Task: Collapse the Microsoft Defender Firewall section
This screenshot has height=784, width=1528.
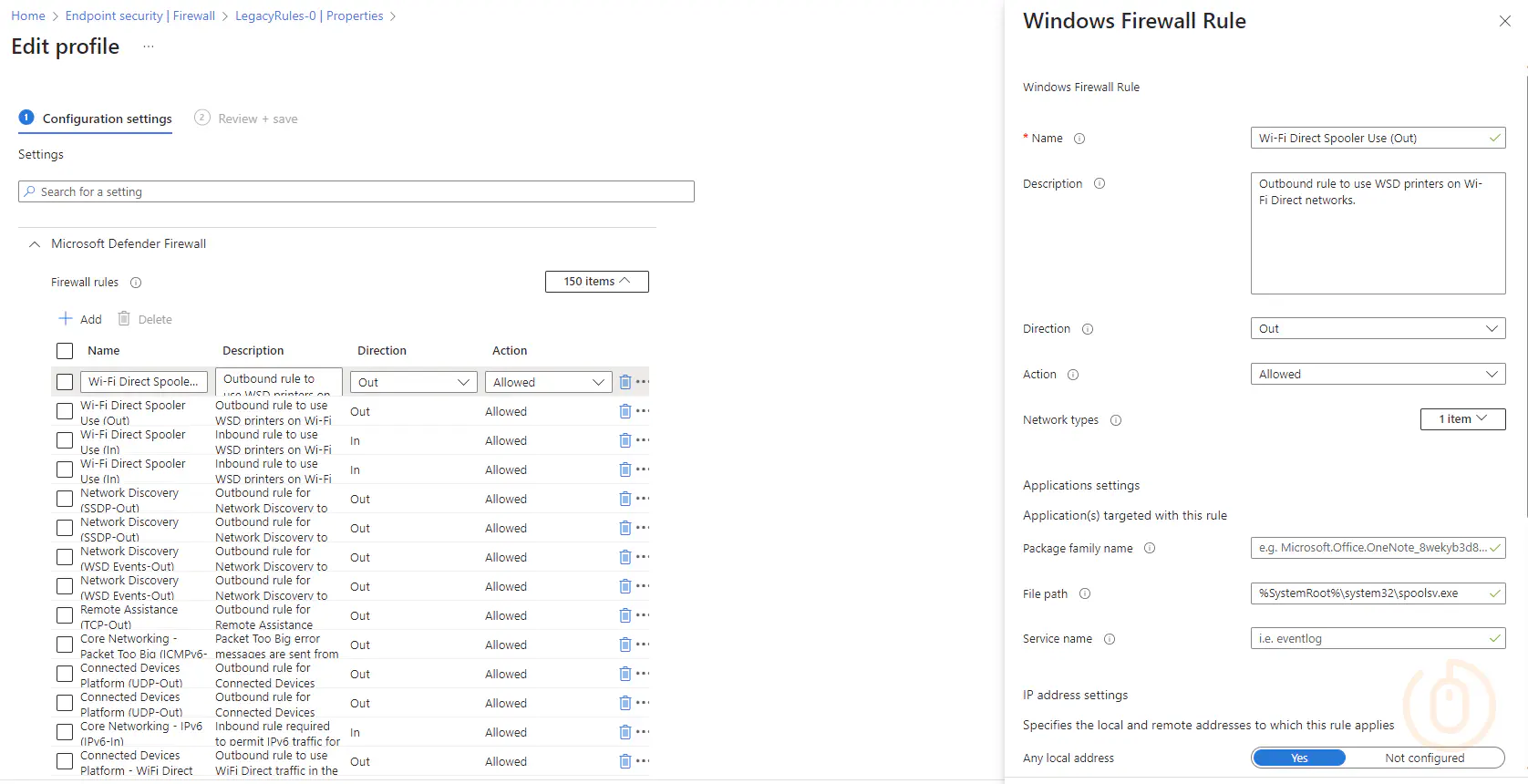Action: click(x=35, y=244)
